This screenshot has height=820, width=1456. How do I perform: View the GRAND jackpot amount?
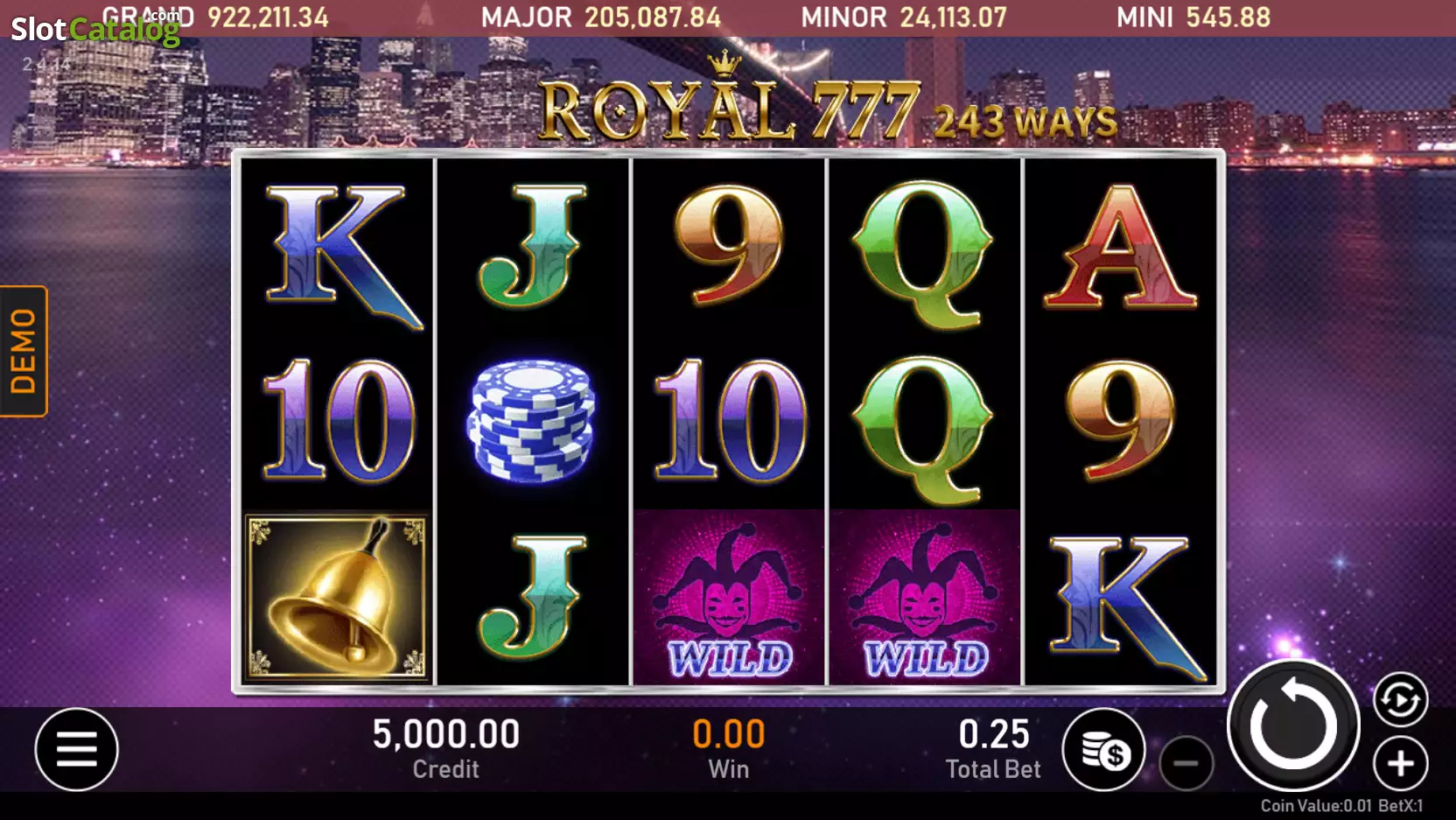tap(268, 17)
